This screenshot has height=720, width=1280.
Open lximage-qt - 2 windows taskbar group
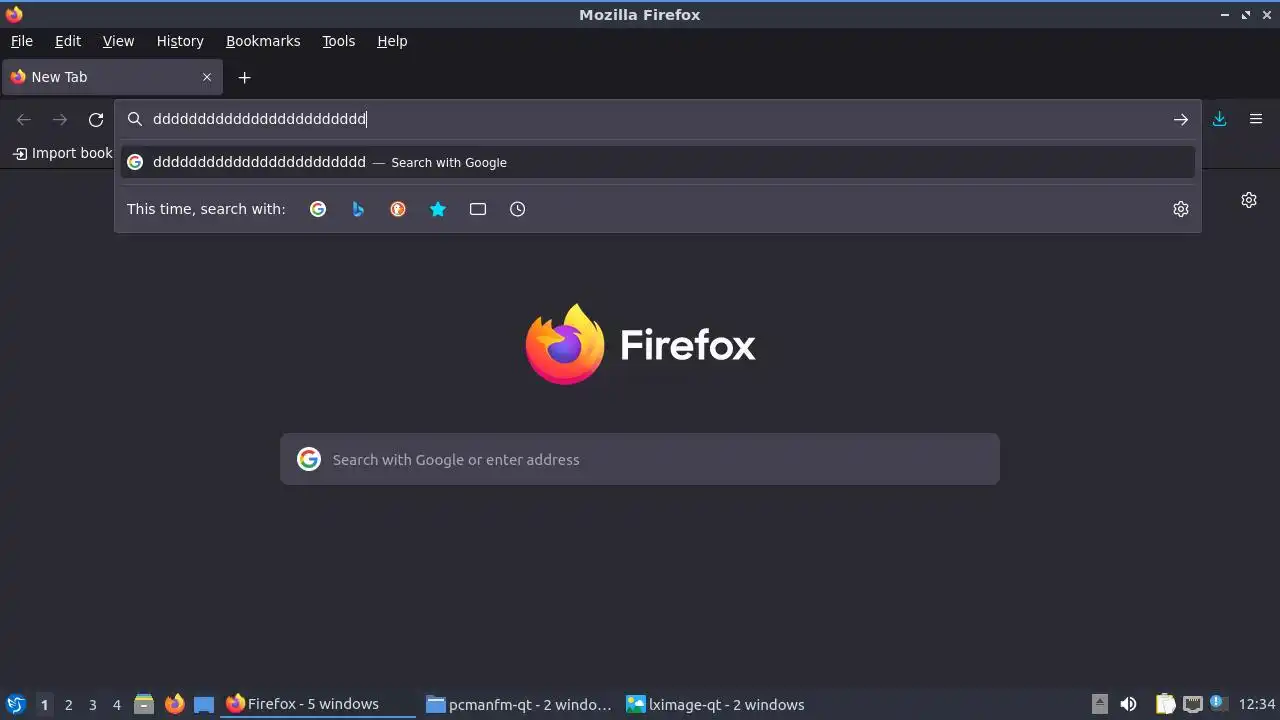click(718, 704)
